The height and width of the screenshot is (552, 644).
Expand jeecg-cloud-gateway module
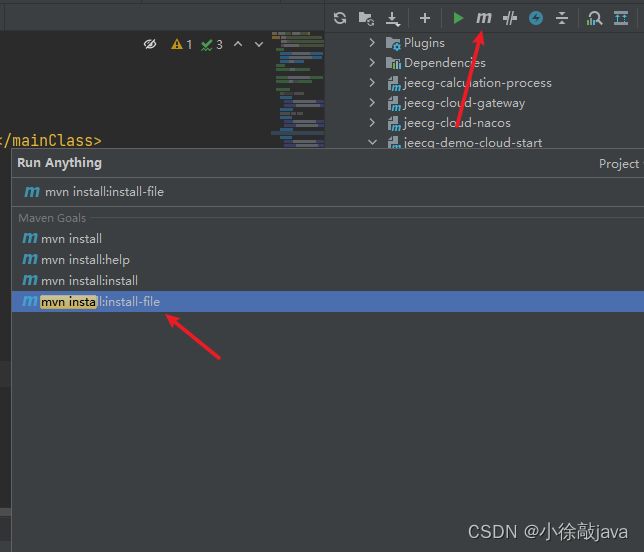click(x=372, y=102)
